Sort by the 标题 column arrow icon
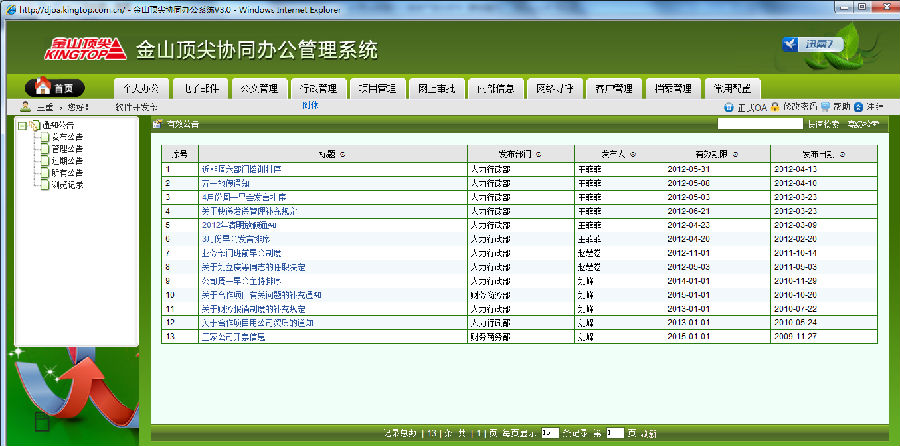The width and height of the screenshot is (900, 446). pyautogui.click(x=343, y=155)
